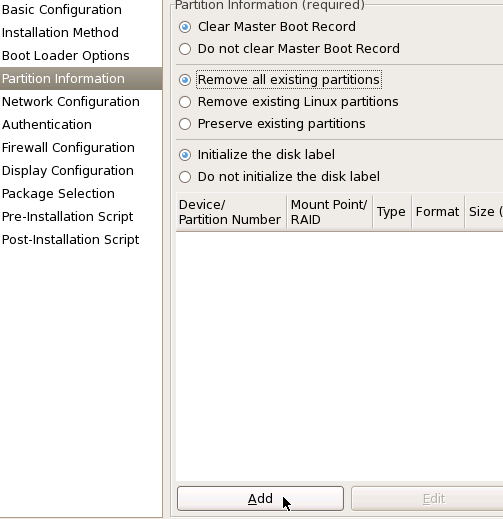Open Boot Loader Options section
This screenshot has height=519, width=503.
point(81,56)
